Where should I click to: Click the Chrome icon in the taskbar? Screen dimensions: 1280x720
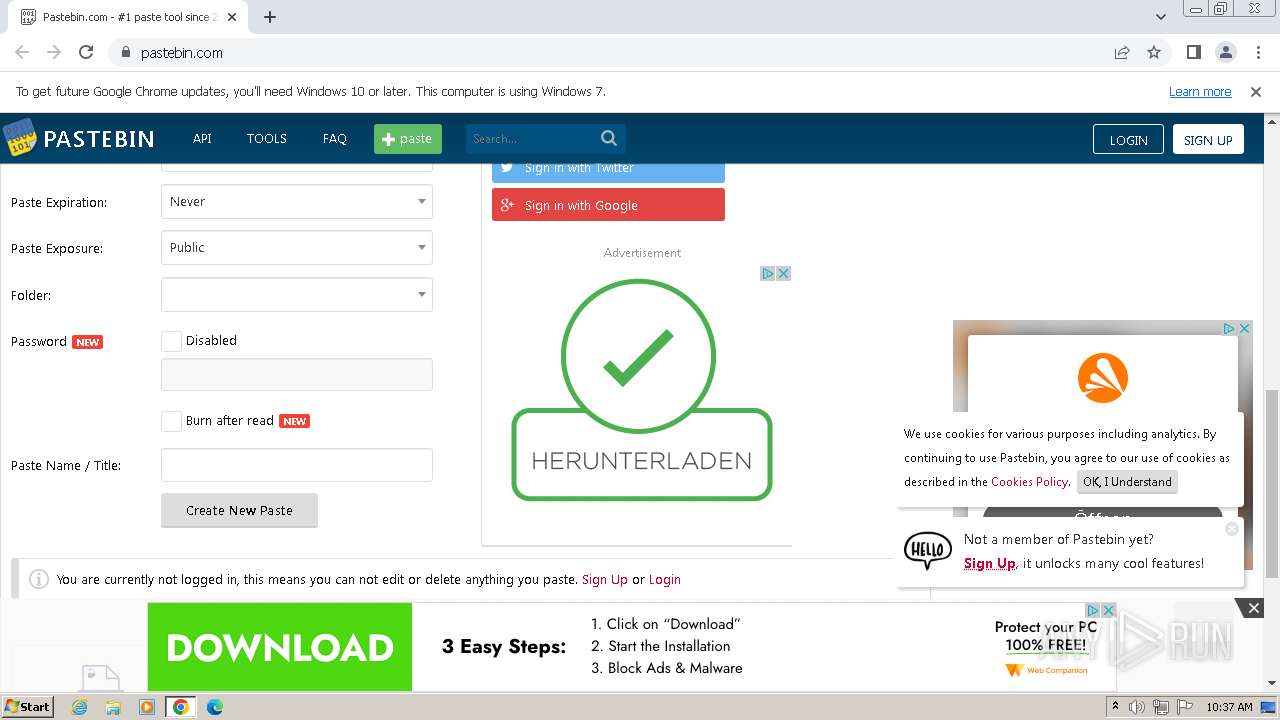click(181, 707)
